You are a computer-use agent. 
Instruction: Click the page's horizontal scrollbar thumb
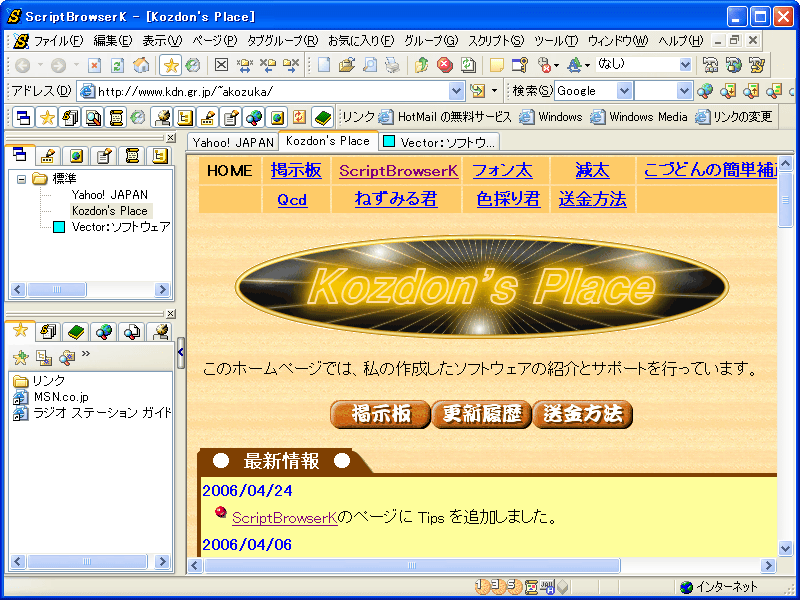tap(410, 565)
